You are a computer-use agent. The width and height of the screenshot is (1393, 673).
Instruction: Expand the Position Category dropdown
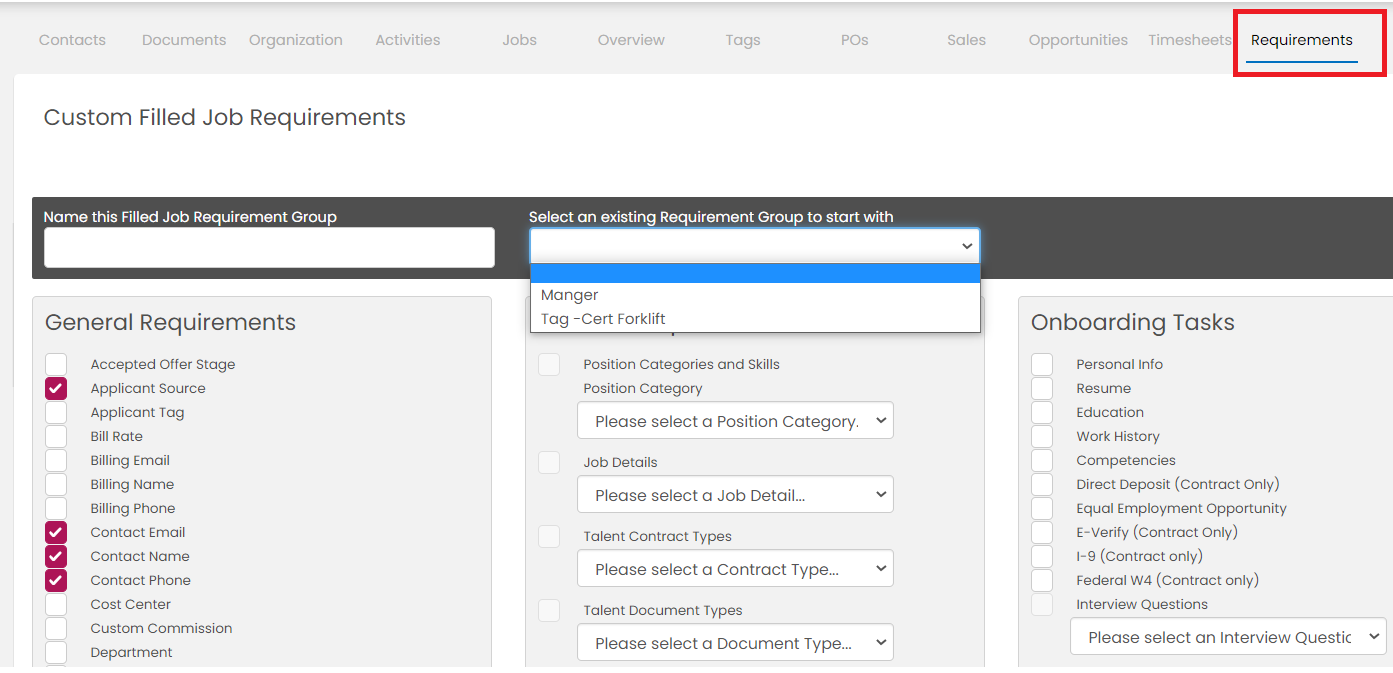click(x=735, y=421)
